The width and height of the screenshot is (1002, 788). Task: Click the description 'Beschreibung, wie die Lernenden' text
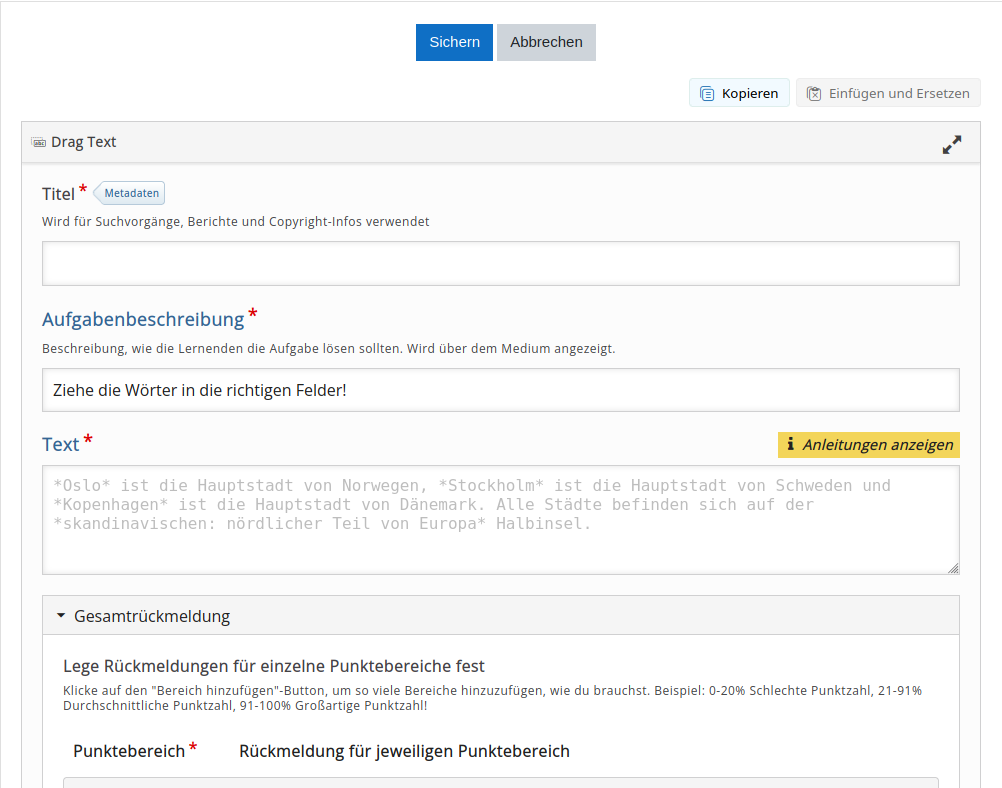pyautogui.click(x=328, y=349)
